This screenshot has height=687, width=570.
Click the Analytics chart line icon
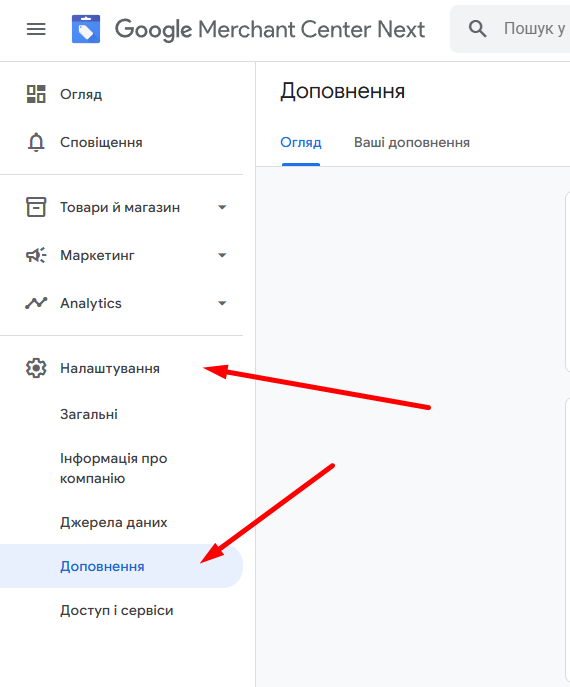[36, 303]
